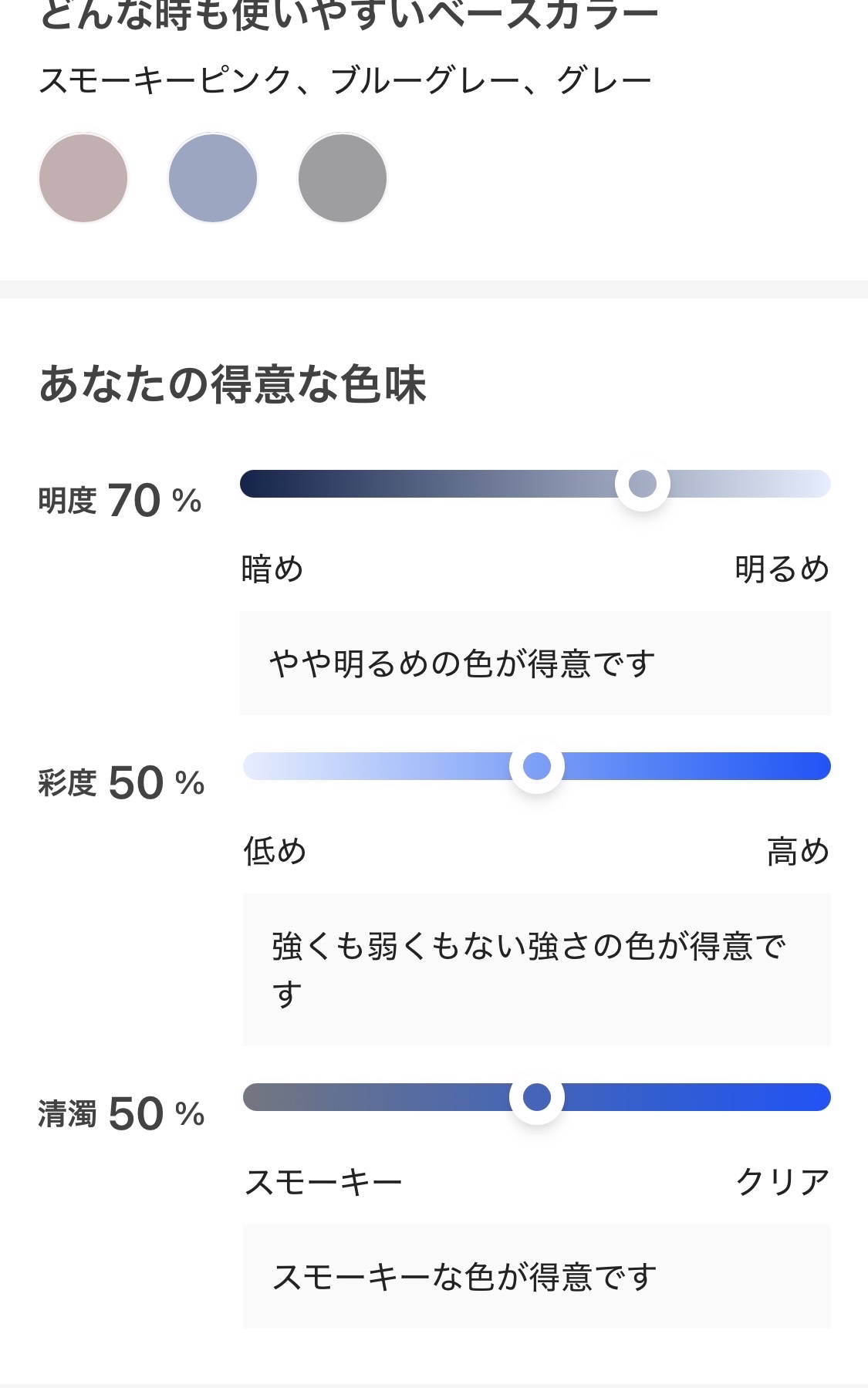Click the スモーキーピンク、ブルーグレー、グレー color names text
This screenshot has height=1388, width=868.
point(346,81)
